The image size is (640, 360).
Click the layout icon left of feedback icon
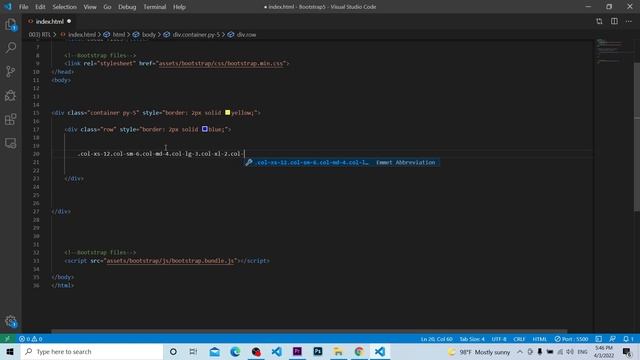pos(599,339)
